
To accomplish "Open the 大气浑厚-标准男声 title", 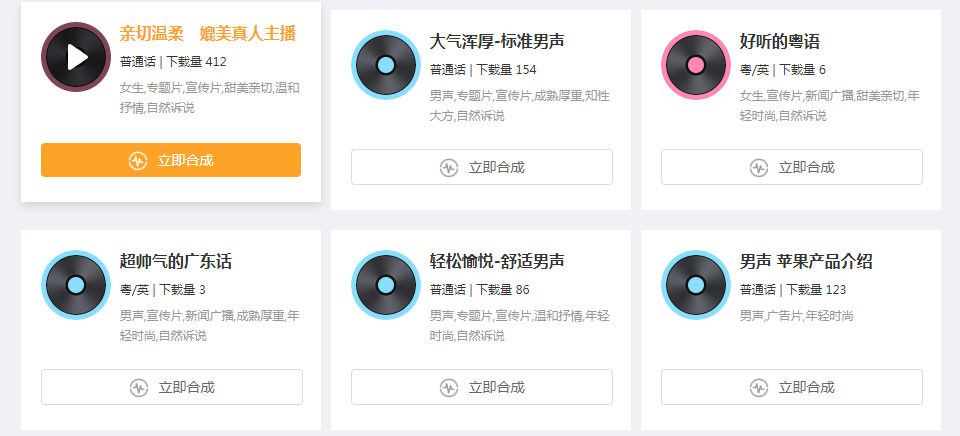I will pyautogui.click(x=497, y=42).
